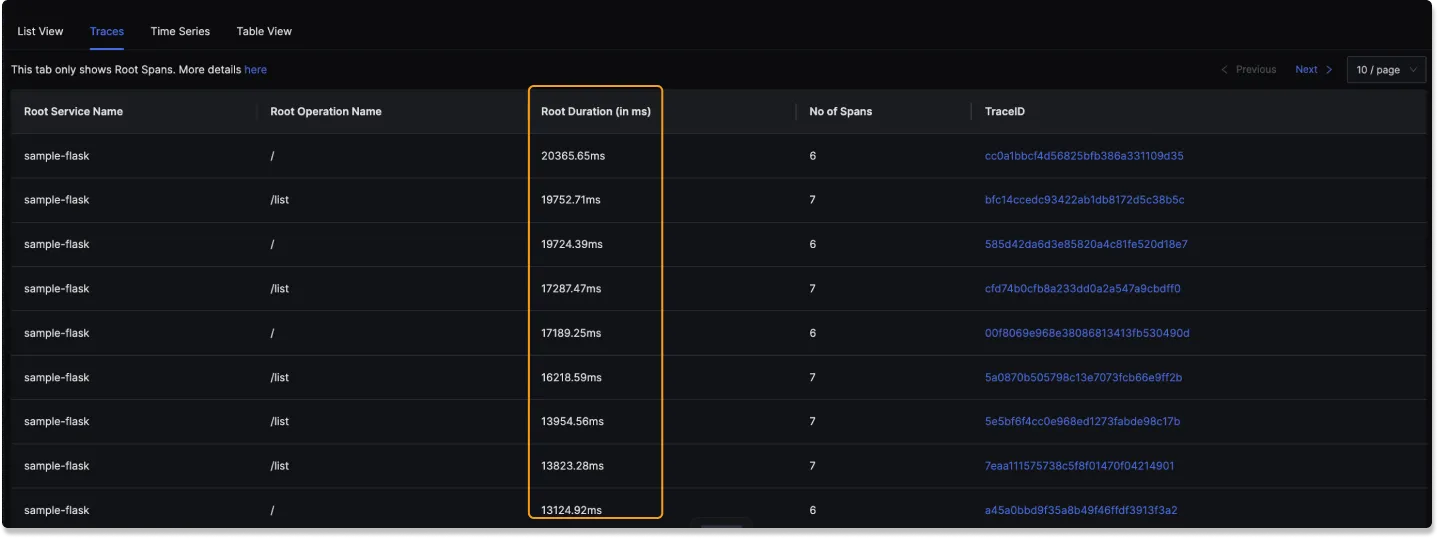Click the 19752.71ms duration cell
Image resolution: width=1438 pixels, height=538 pixels.
[x=571, y=200]
